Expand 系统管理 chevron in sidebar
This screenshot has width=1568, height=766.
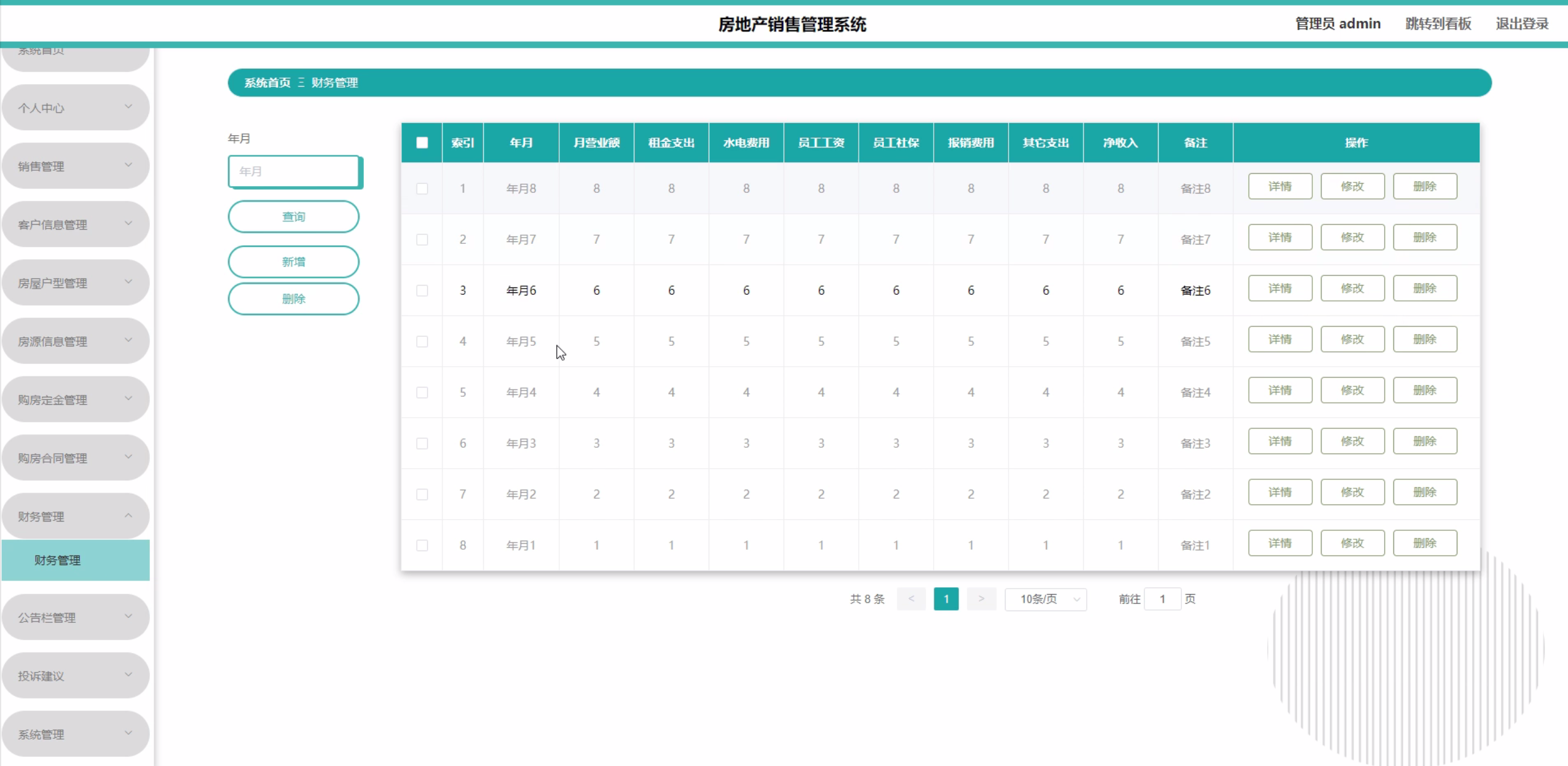(x=128, y=733)
